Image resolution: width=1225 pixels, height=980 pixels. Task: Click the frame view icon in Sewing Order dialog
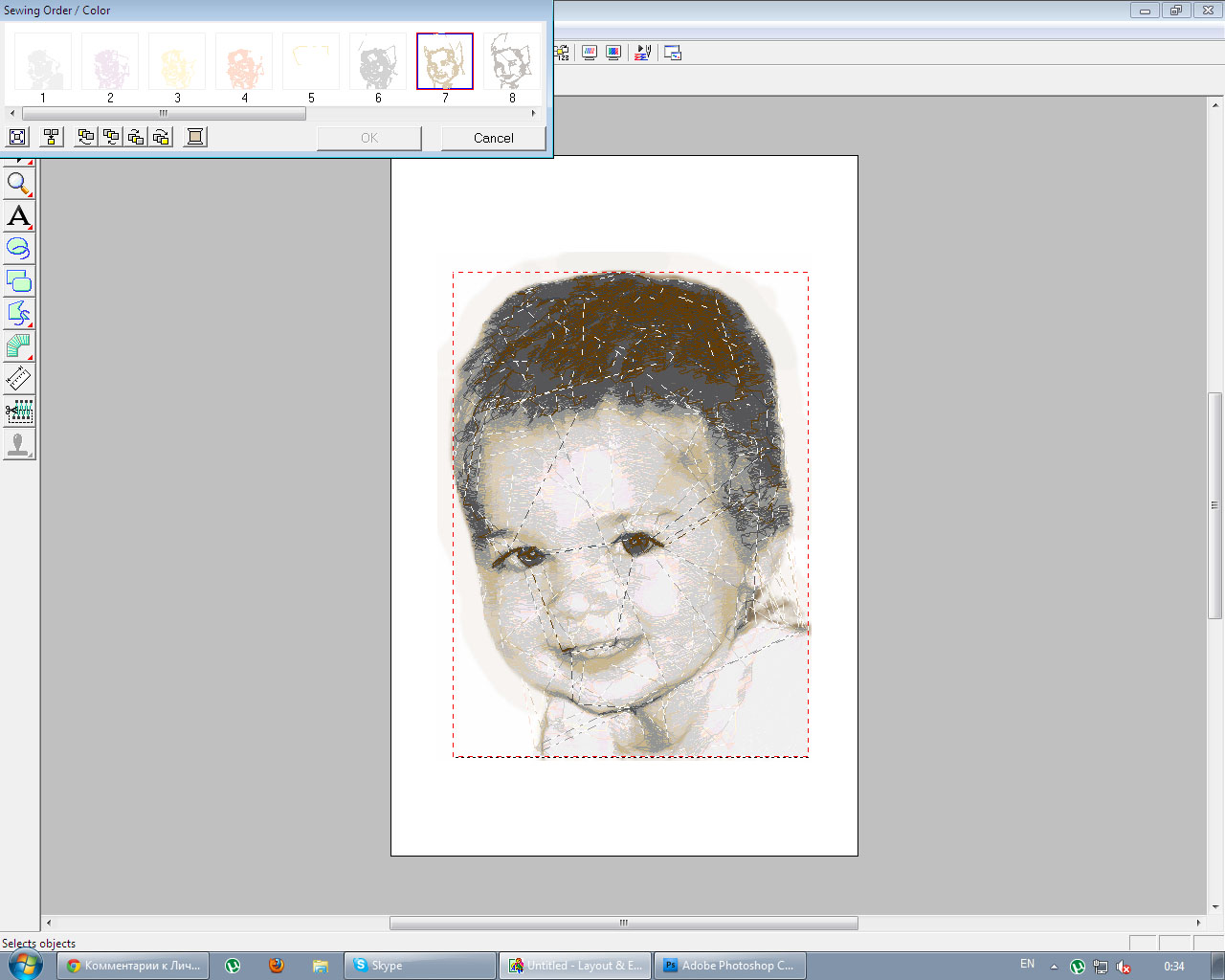tap(17, 137)
